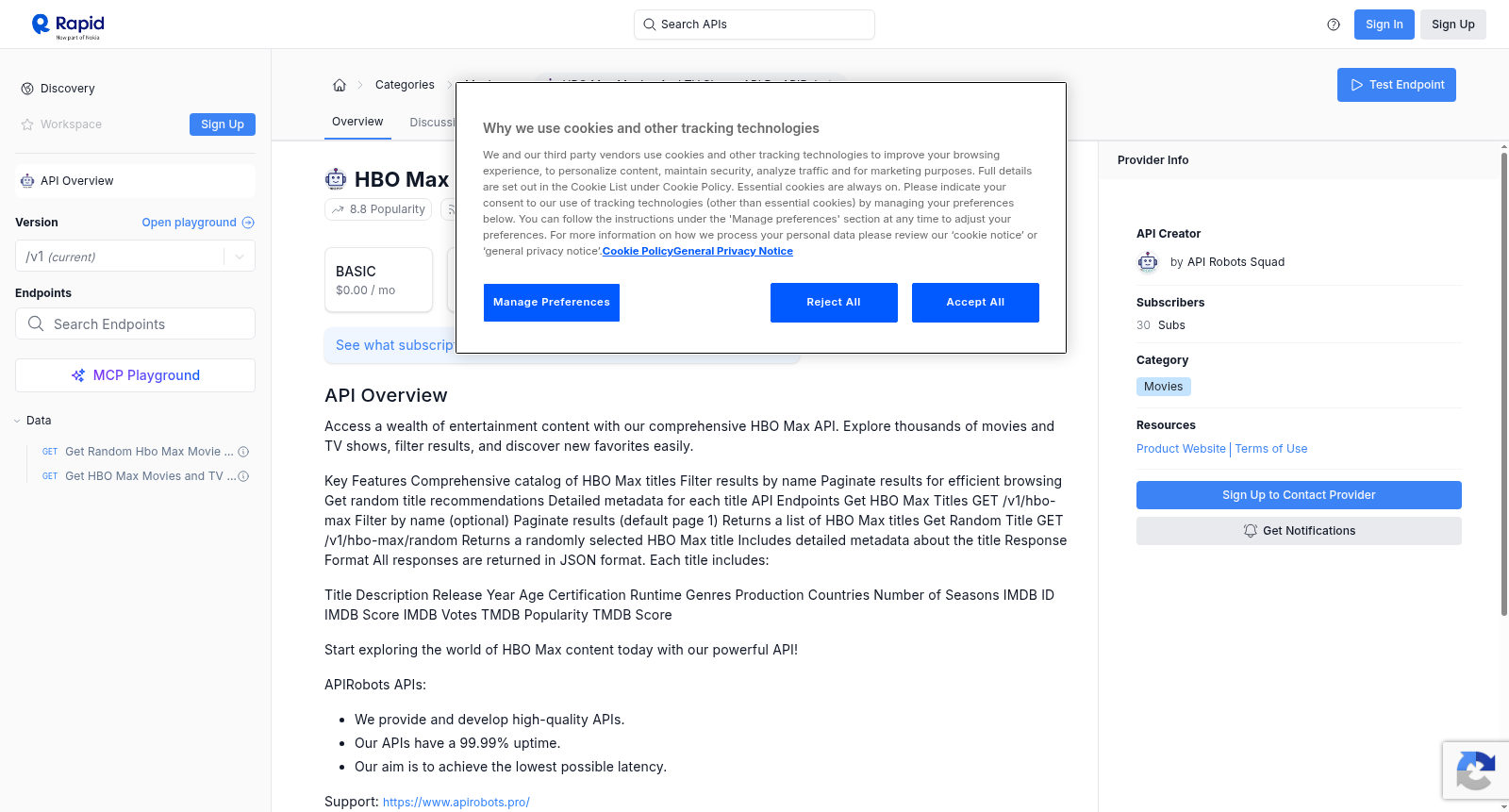Click header Sign Up button
This screenshot has height=812, width=1509.
click(1452, 25)
